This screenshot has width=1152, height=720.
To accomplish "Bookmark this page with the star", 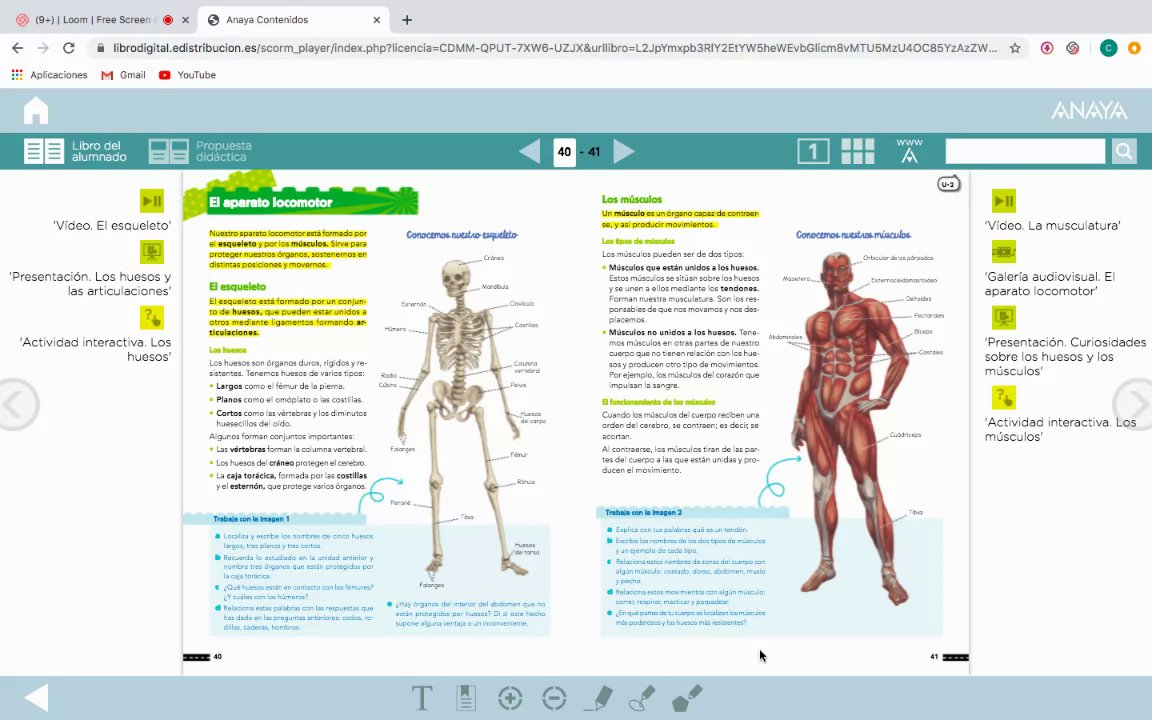I will pyautogui.click(x=1015, y=48).
